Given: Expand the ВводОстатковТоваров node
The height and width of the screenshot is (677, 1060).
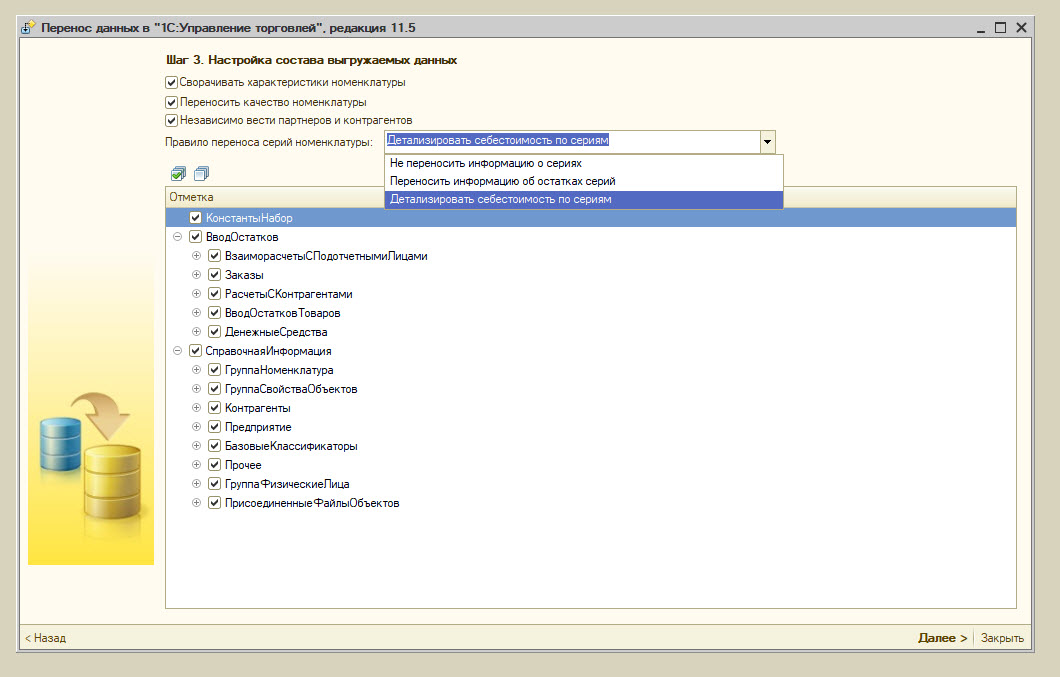Looking at the screenshot, I should tap(196, 312).
